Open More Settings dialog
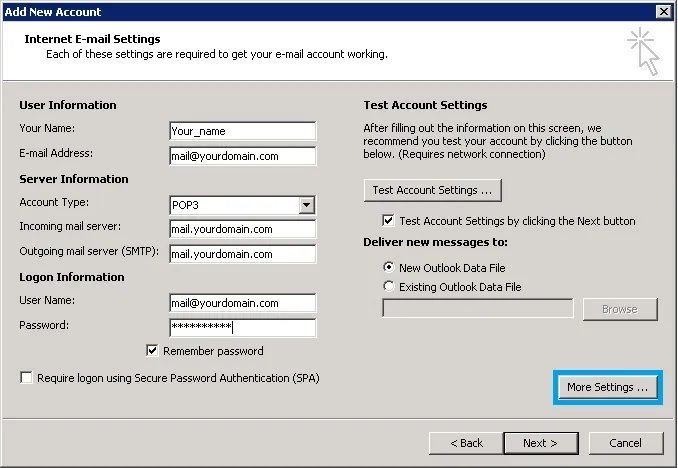Viewport: 678px width, 468px height. click(608, 387)
